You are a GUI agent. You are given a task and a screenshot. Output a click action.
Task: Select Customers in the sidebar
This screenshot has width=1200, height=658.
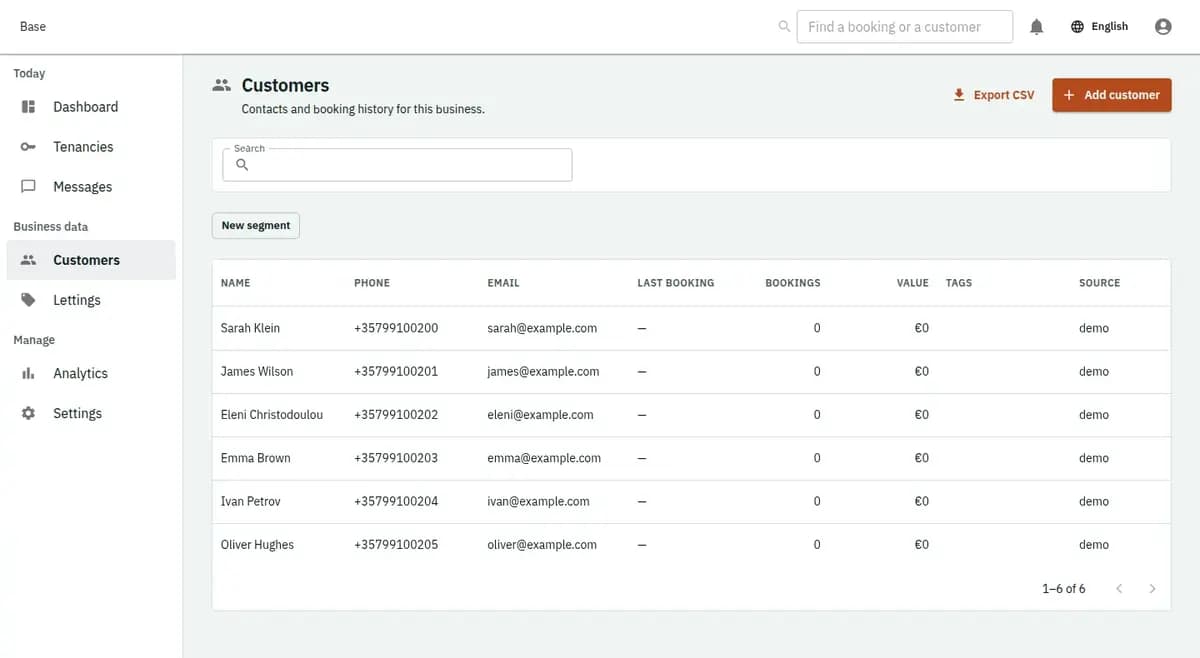[x=91, y=260]
